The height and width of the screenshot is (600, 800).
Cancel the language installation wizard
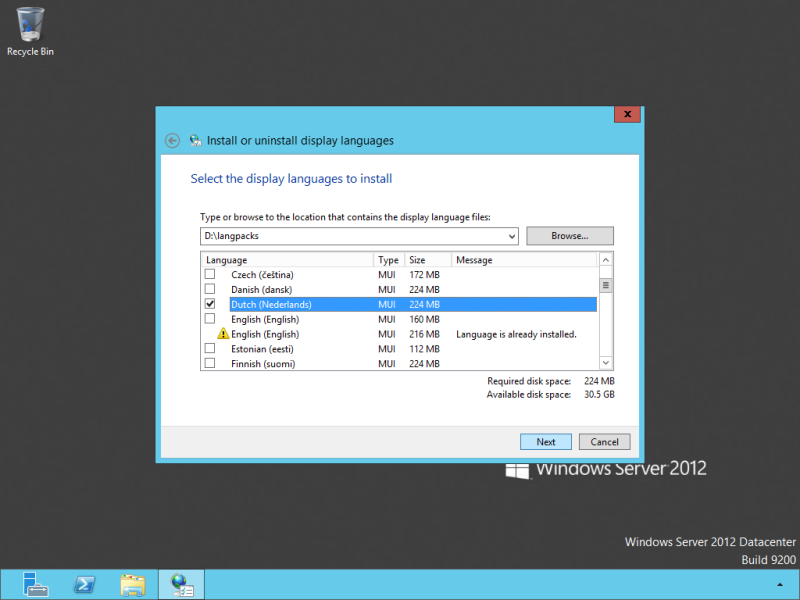(605, 442)
